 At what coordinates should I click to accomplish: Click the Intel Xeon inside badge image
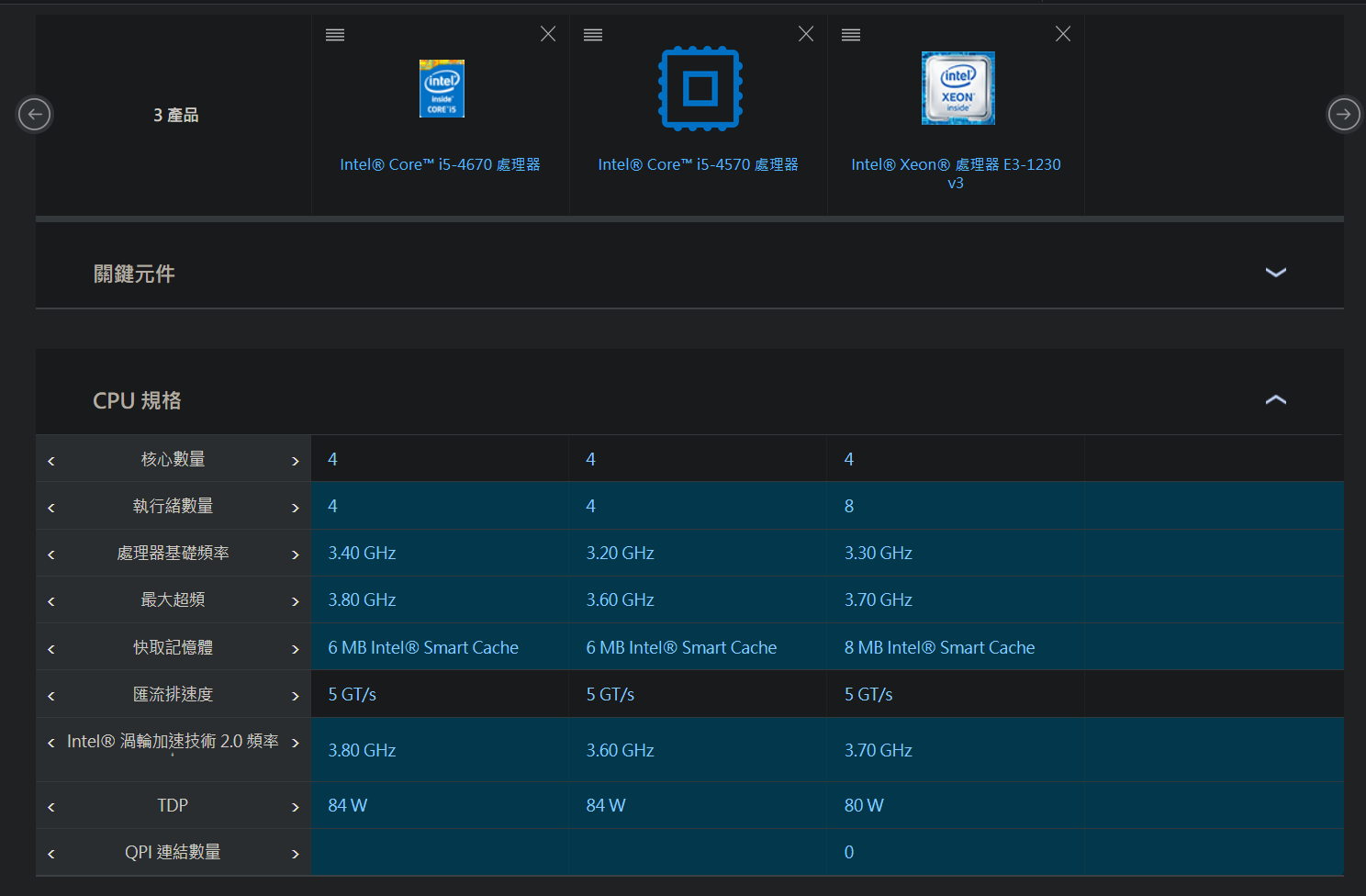point(958,88)
